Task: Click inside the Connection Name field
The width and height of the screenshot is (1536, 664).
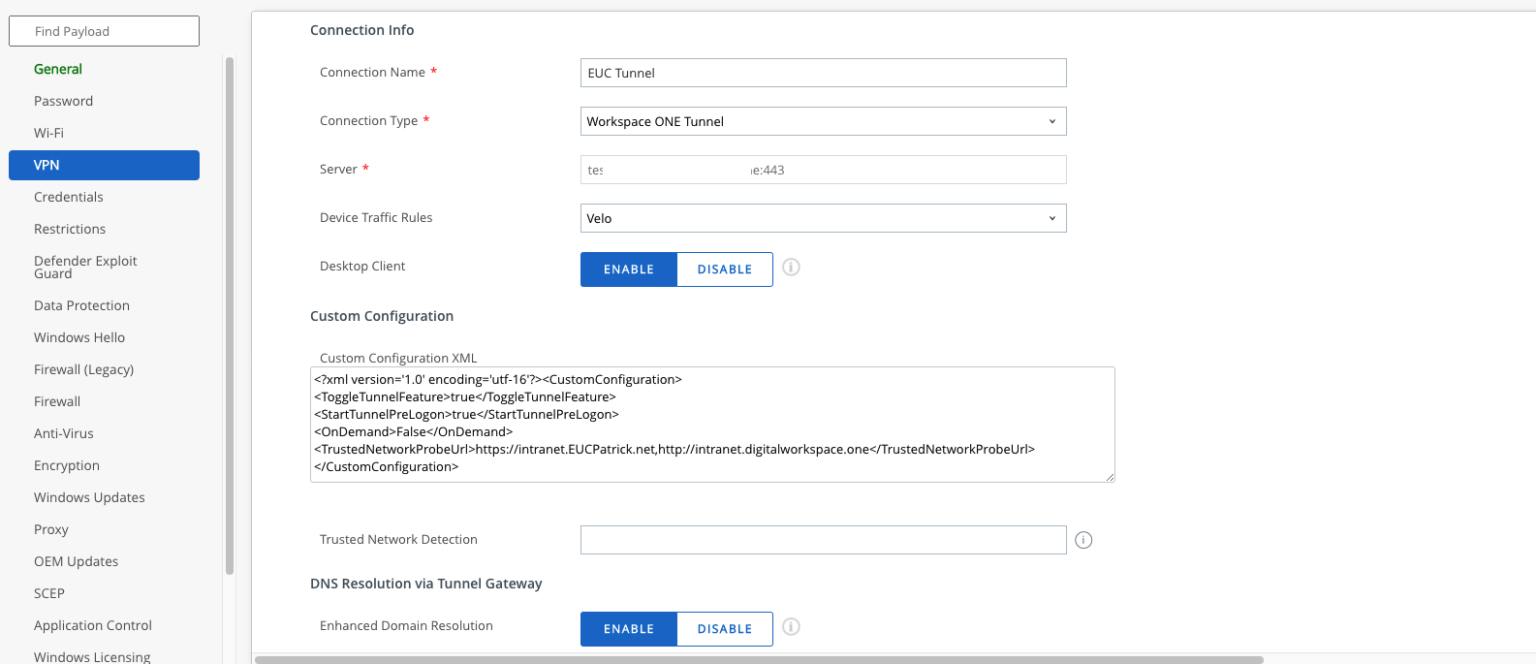Action: tap(823, 72)
